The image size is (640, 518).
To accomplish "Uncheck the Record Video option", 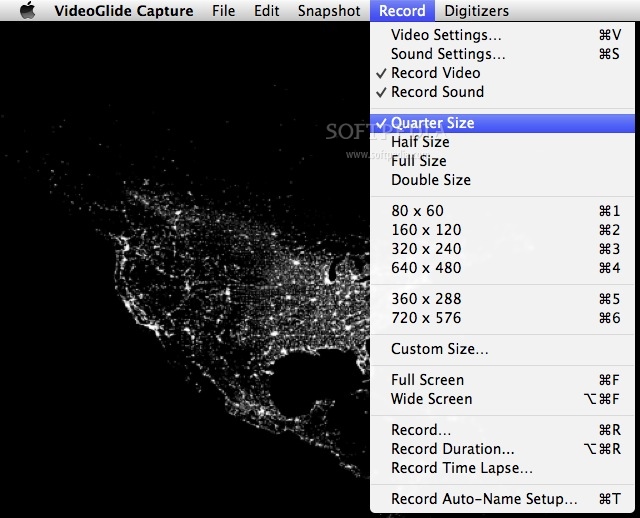I will click(435, 73).
